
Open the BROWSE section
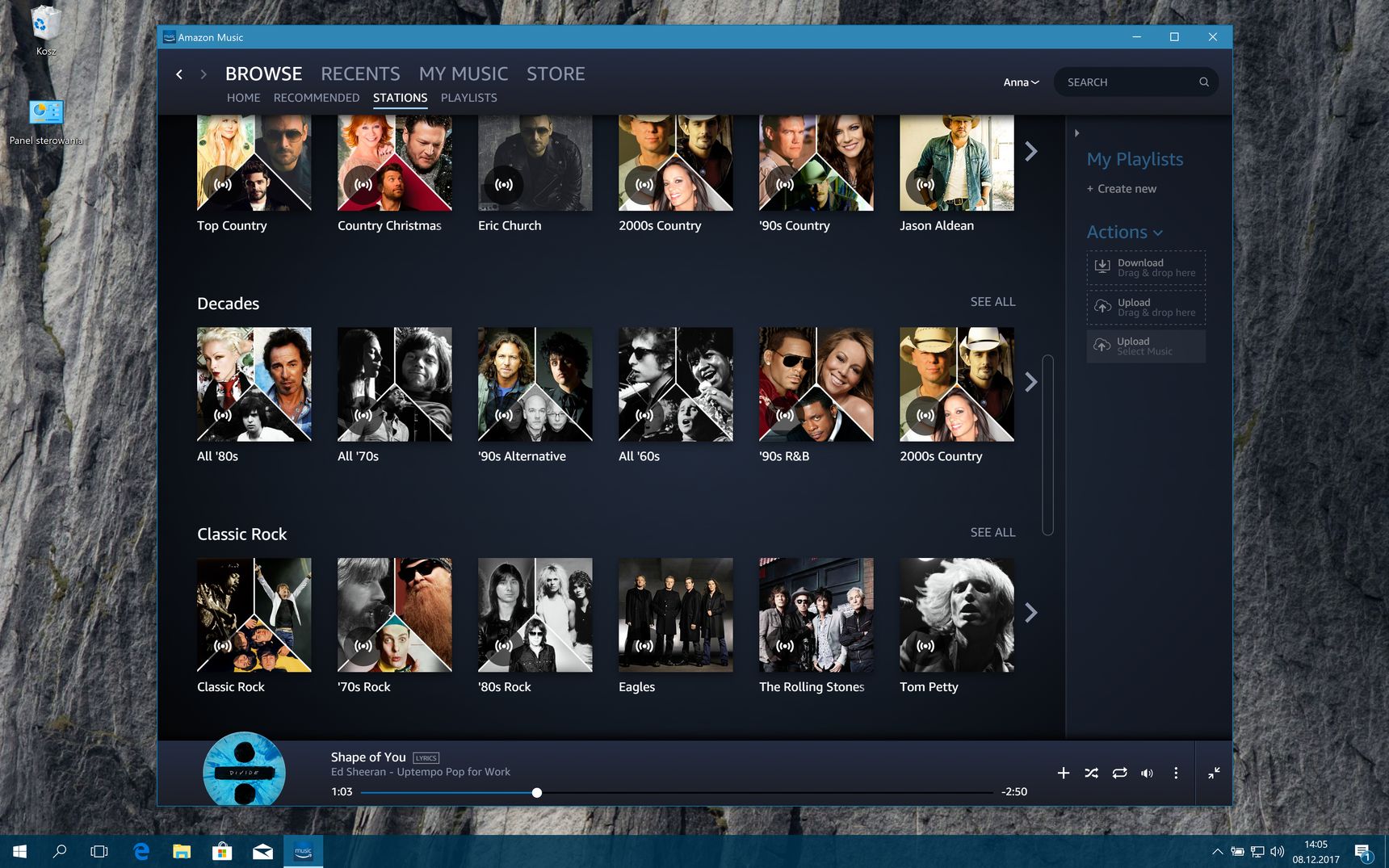tap(263, 74)
